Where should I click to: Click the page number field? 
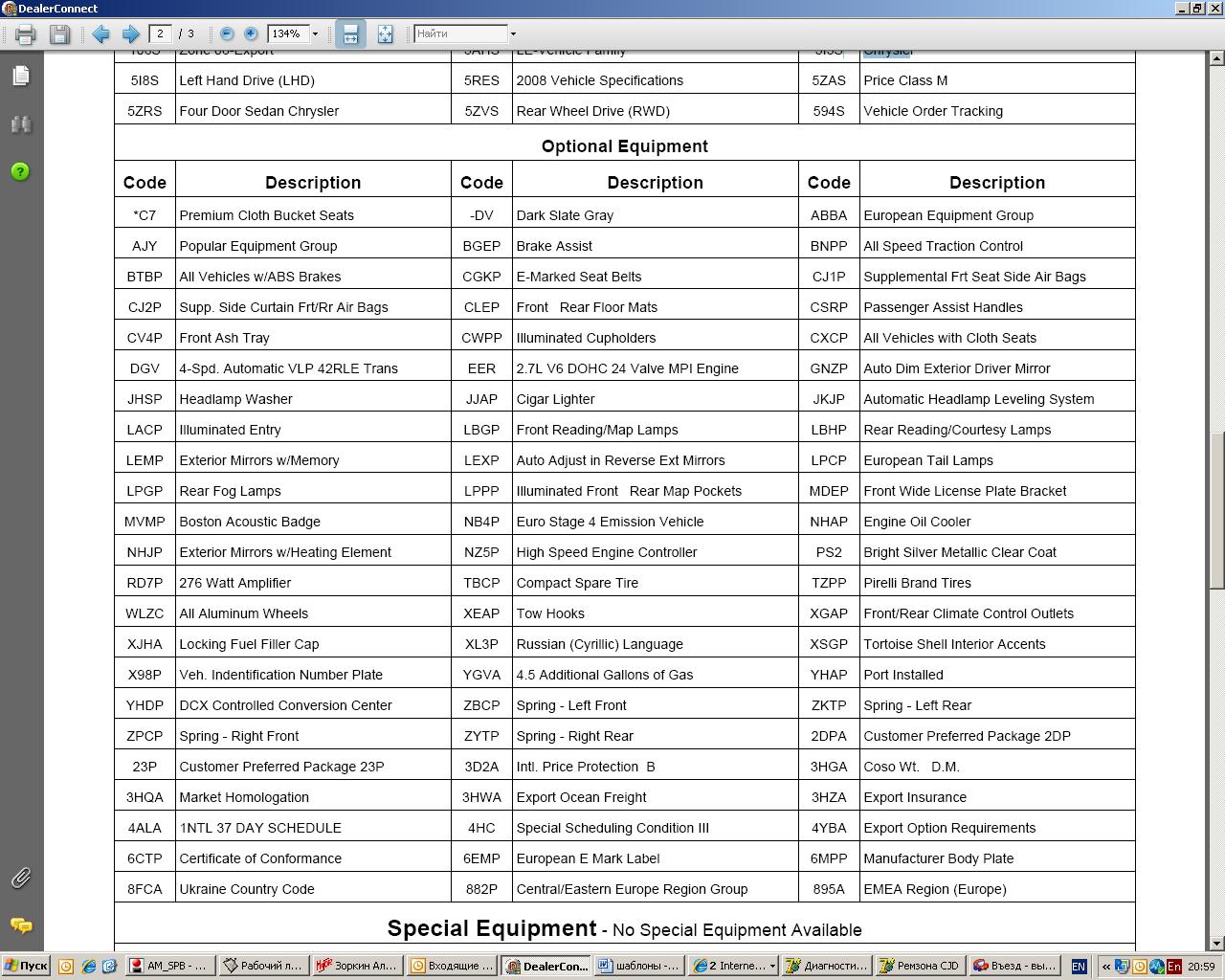coord(160,33)
